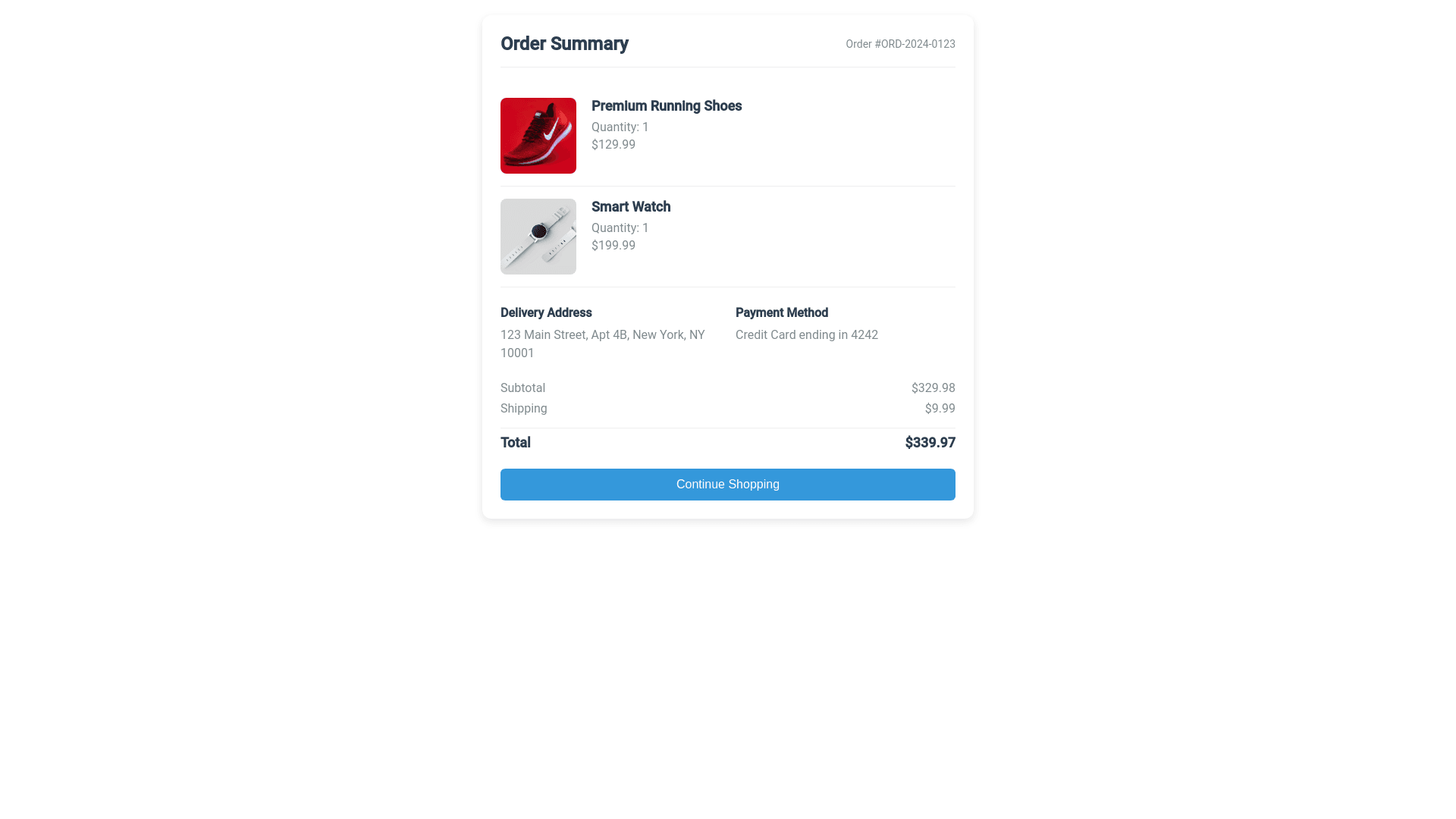Click the $129.99 running shoes price
Viewport: 1456px width, 819px height.
[x=613, y=144]
